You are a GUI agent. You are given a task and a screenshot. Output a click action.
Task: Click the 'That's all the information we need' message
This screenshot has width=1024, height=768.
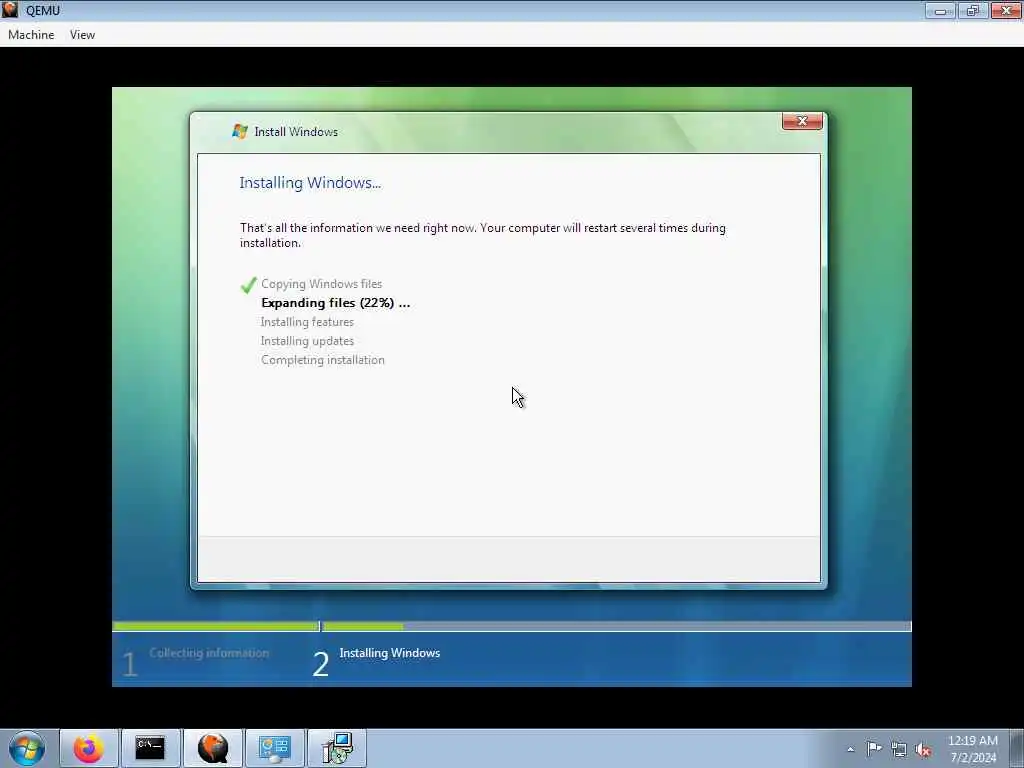[x=483, y=235]
